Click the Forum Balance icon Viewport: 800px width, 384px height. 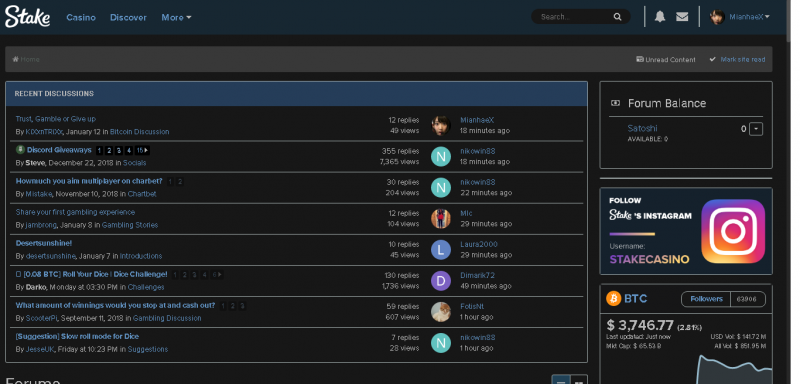point(615,103)
